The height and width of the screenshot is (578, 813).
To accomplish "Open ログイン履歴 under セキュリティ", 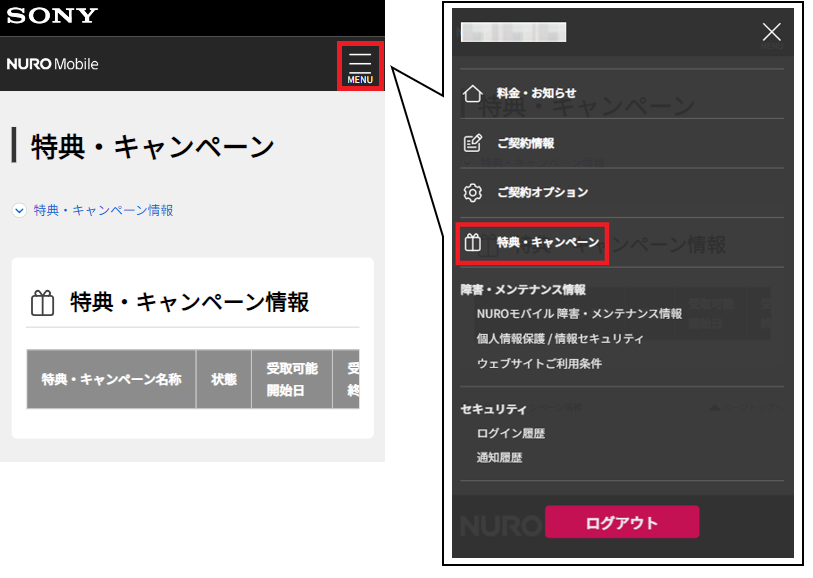I will (x=511, y=433).
